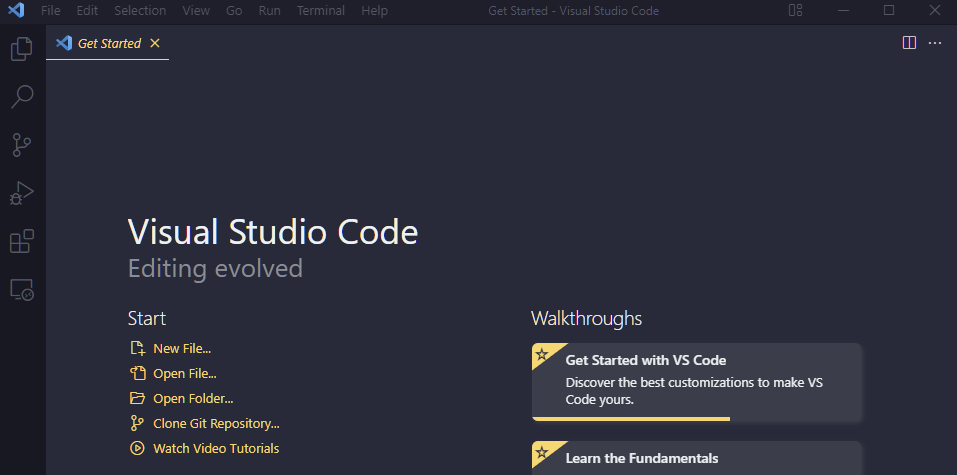Click the Editing evolved subtitle
Image resolution: width=957 pixels, height=475 pixels.
215,269
